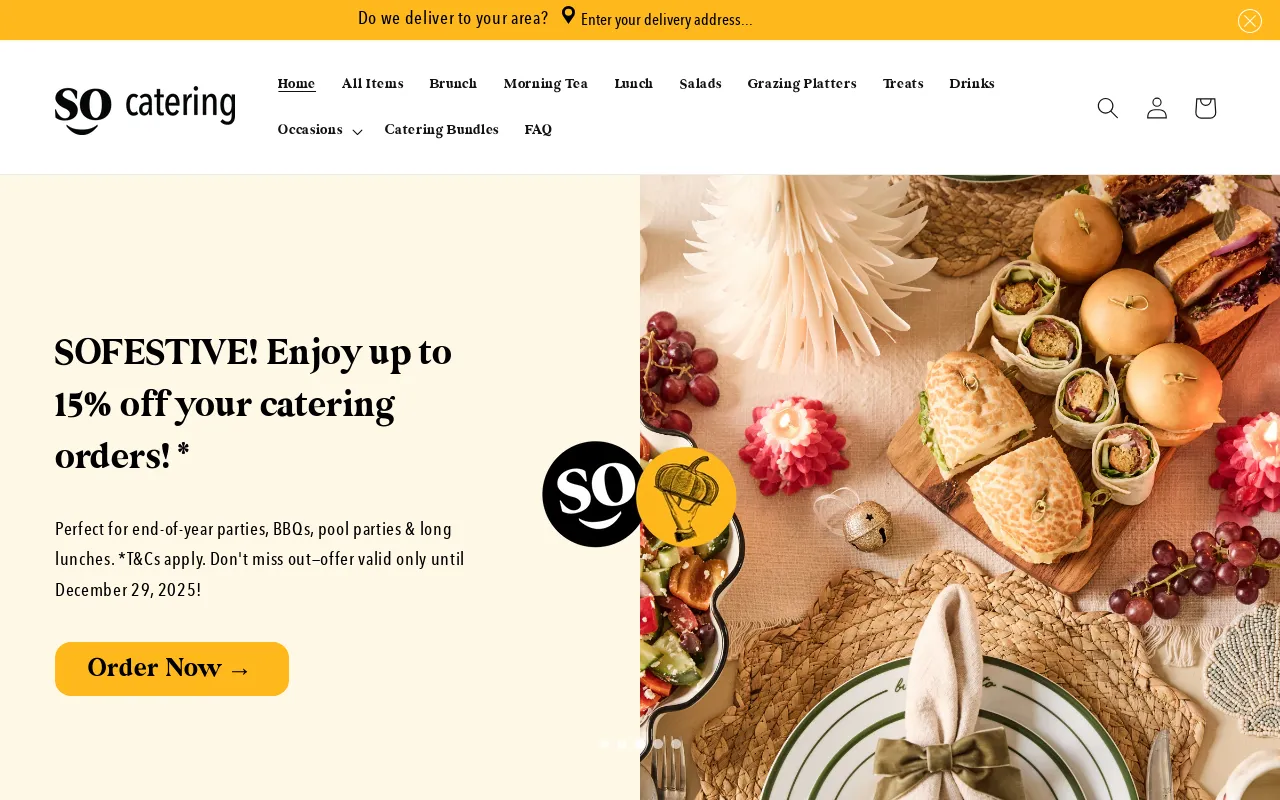Open the account login icon
The height and width of the screenshot is (800, 1280).
(x=1156, y=108)
